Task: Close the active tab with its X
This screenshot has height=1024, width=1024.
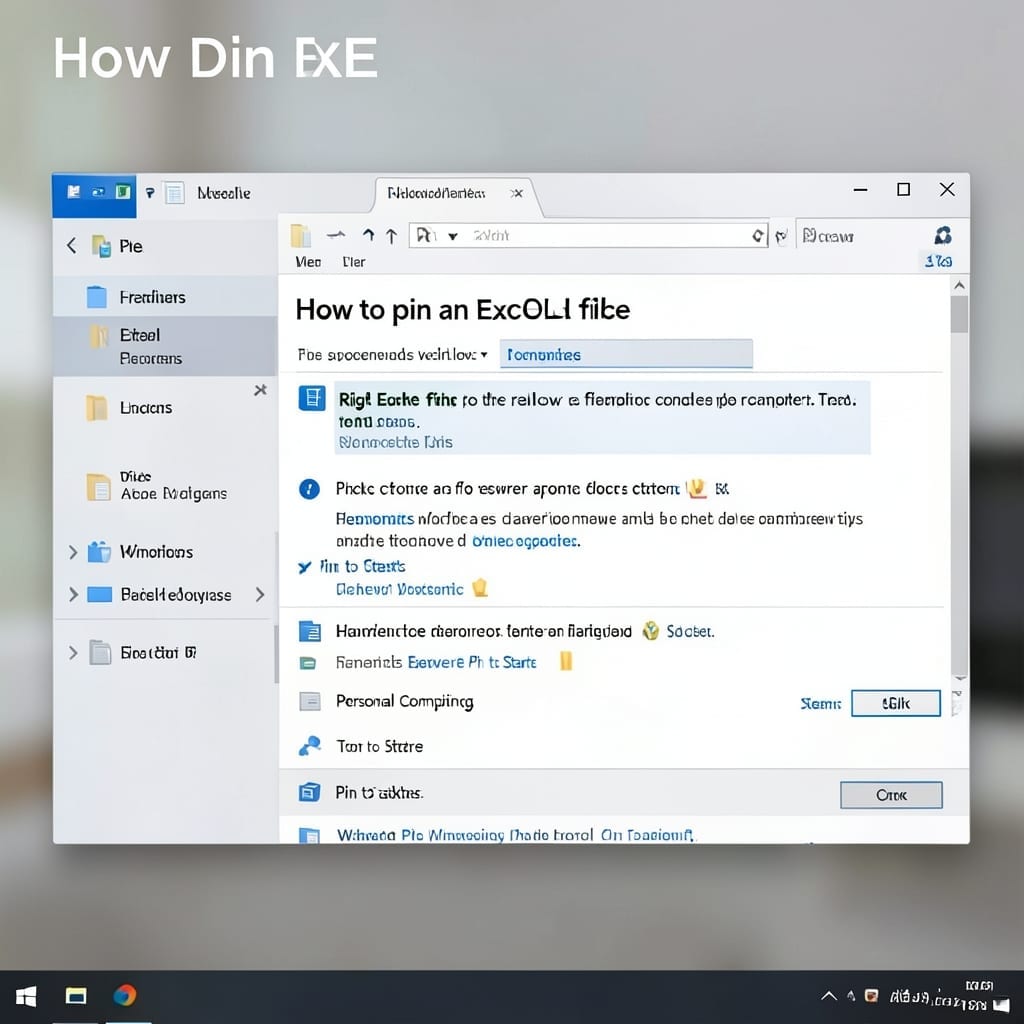Action: (517, 193)
